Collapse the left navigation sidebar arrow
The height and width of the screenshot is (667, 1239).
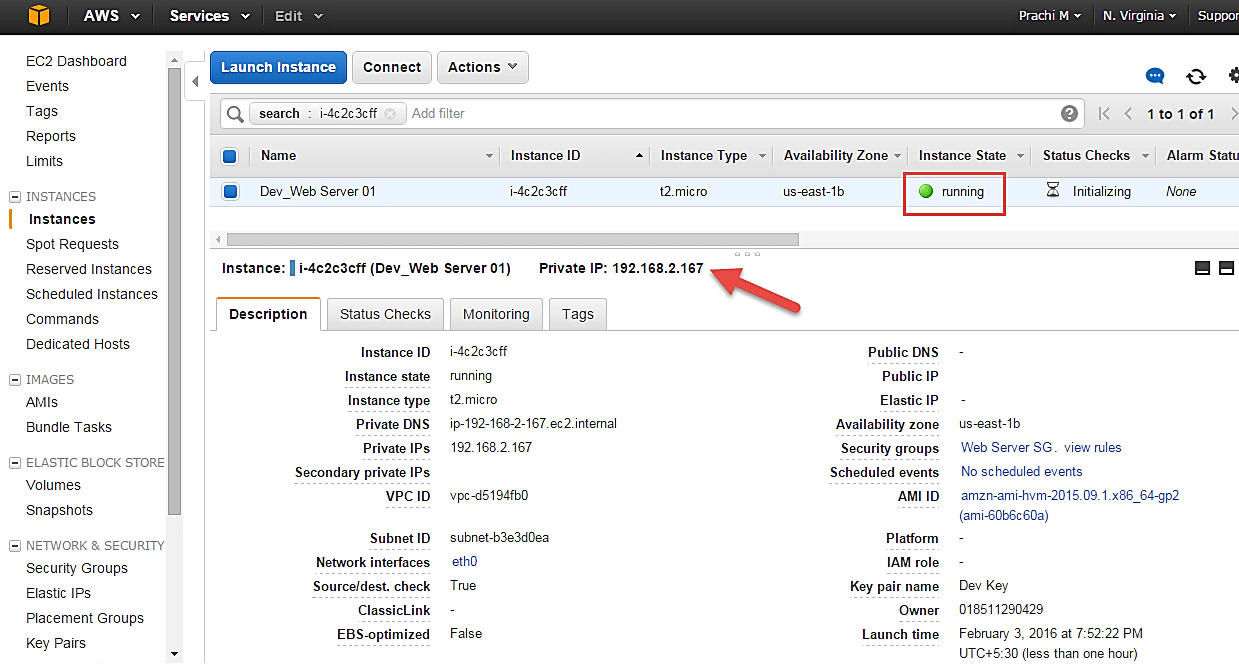coord(195,80)
